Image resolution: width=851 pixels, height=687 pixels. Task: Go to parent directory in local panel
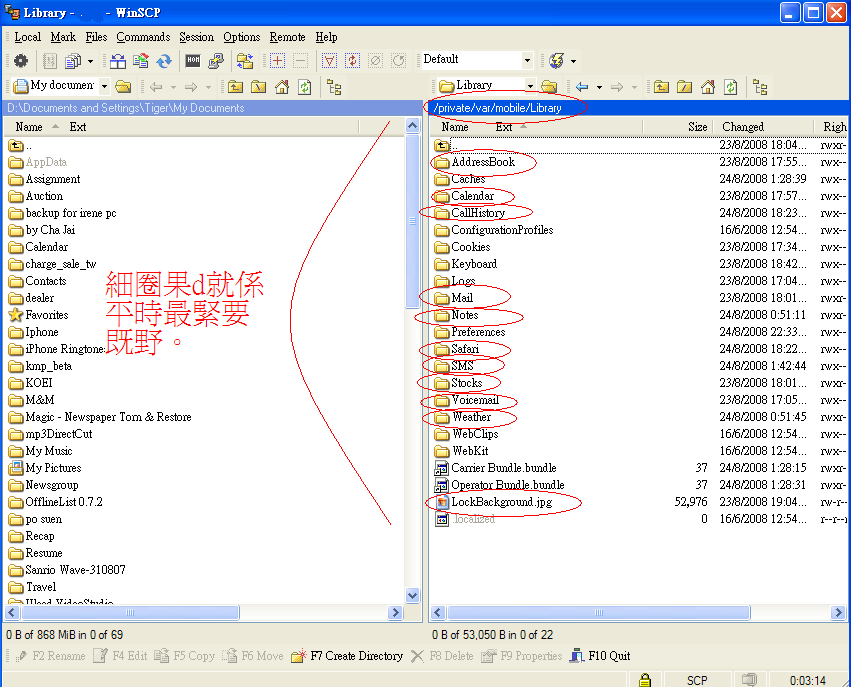click(x=235, y=87)
